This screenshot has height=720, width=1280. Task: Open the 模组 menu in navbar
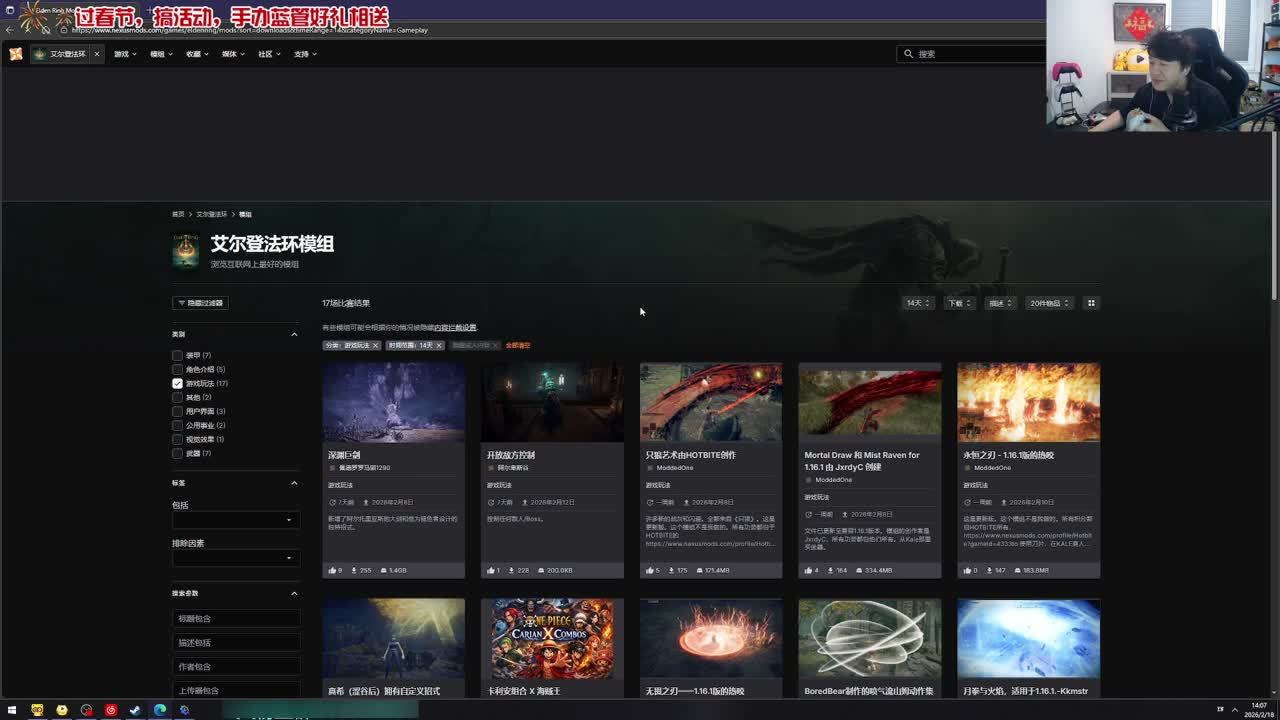tap(160, 54)
